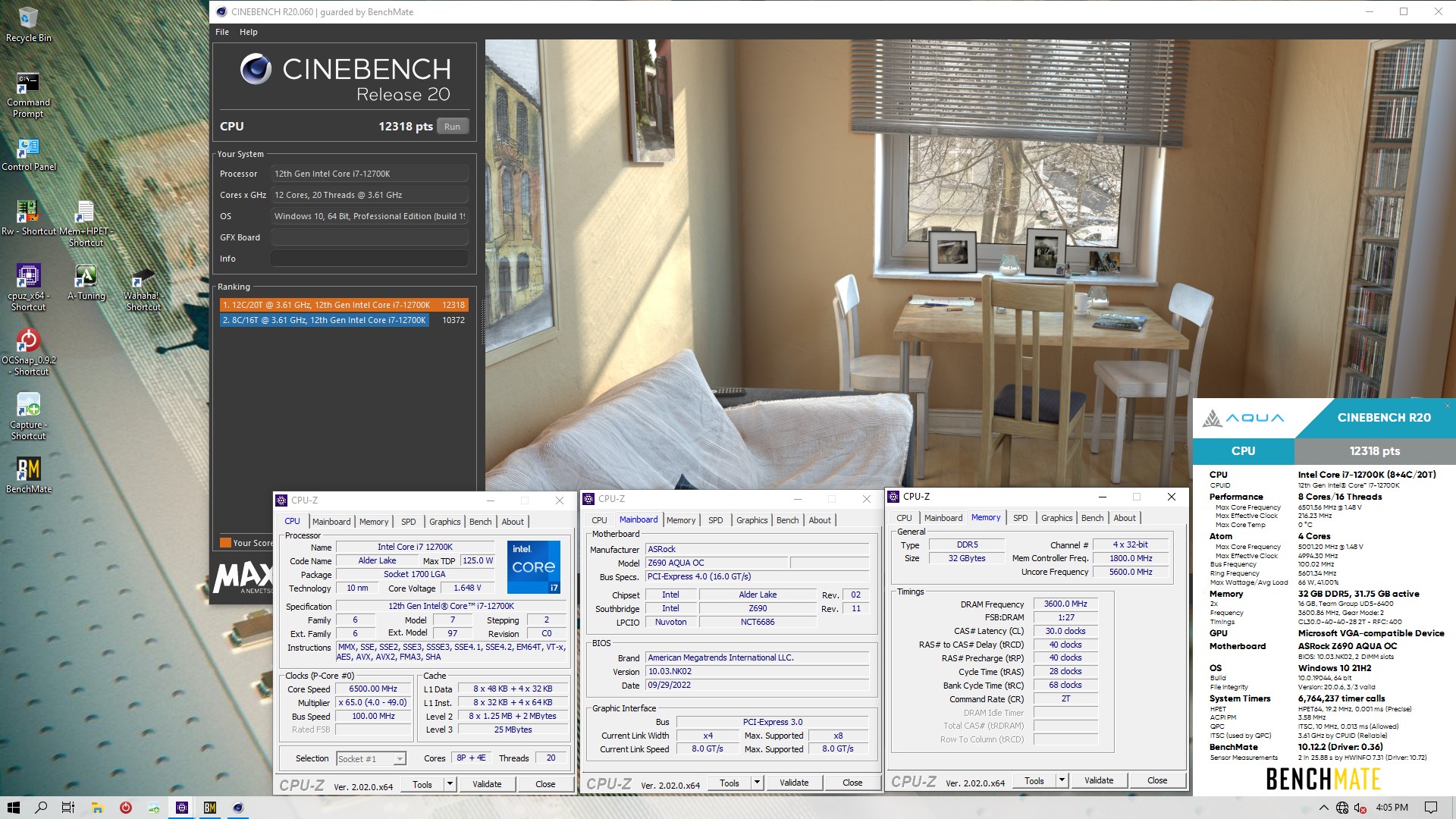
Task: Click the Info input field in Cinebench
Action: pyautogui.click(x=369, y=259)
